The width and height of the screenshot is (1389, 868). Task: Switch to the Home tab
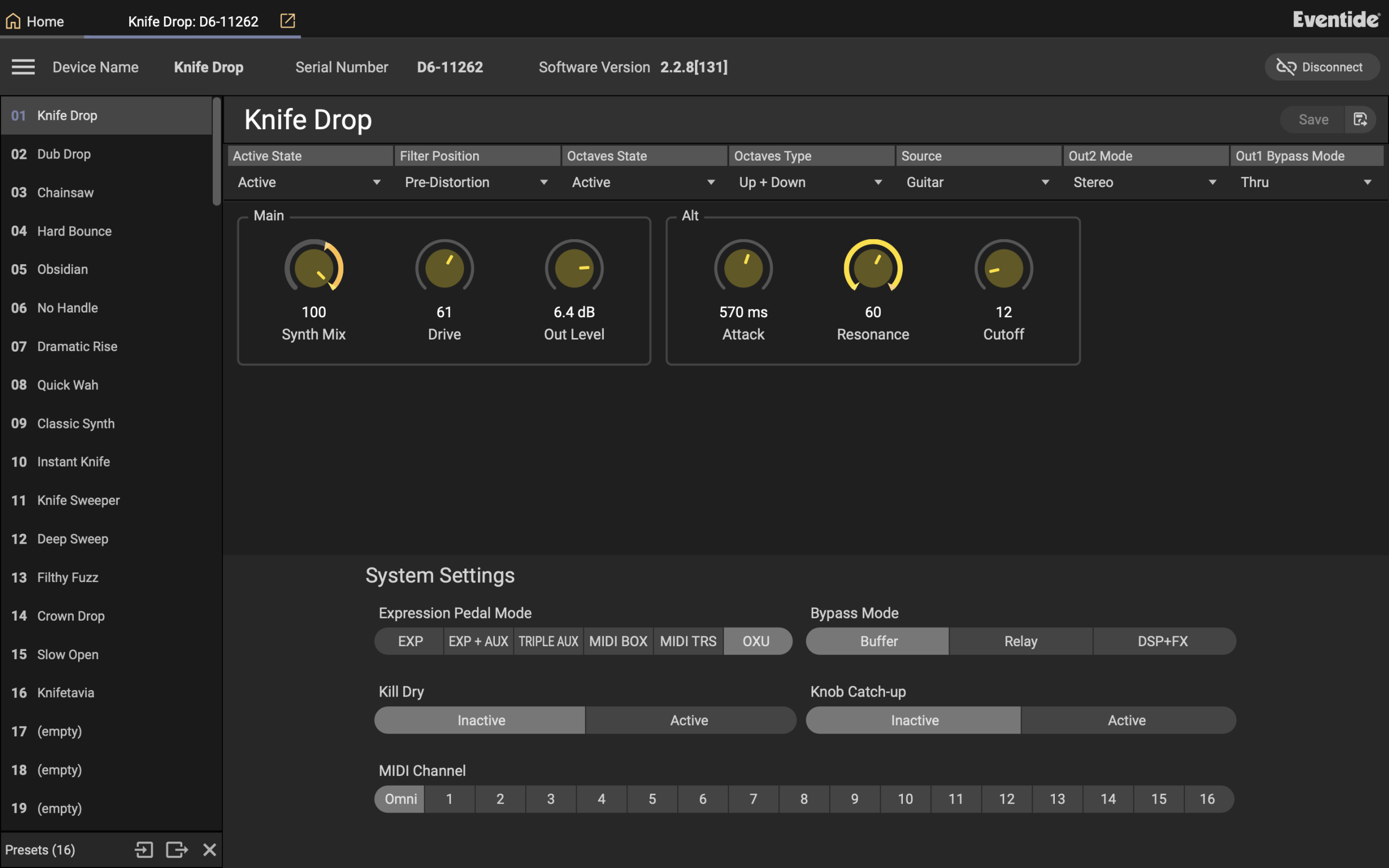click(42, 21)
